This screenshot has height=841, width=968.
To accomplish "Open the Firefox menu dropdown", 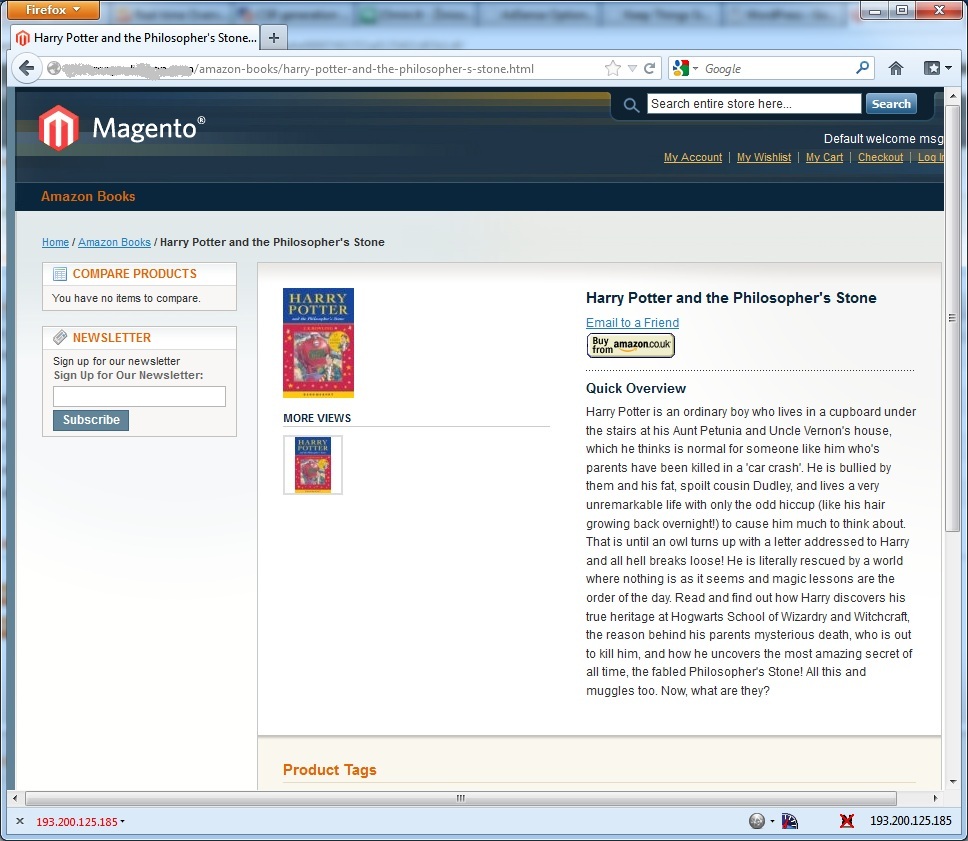I will (x=53, y=10).
